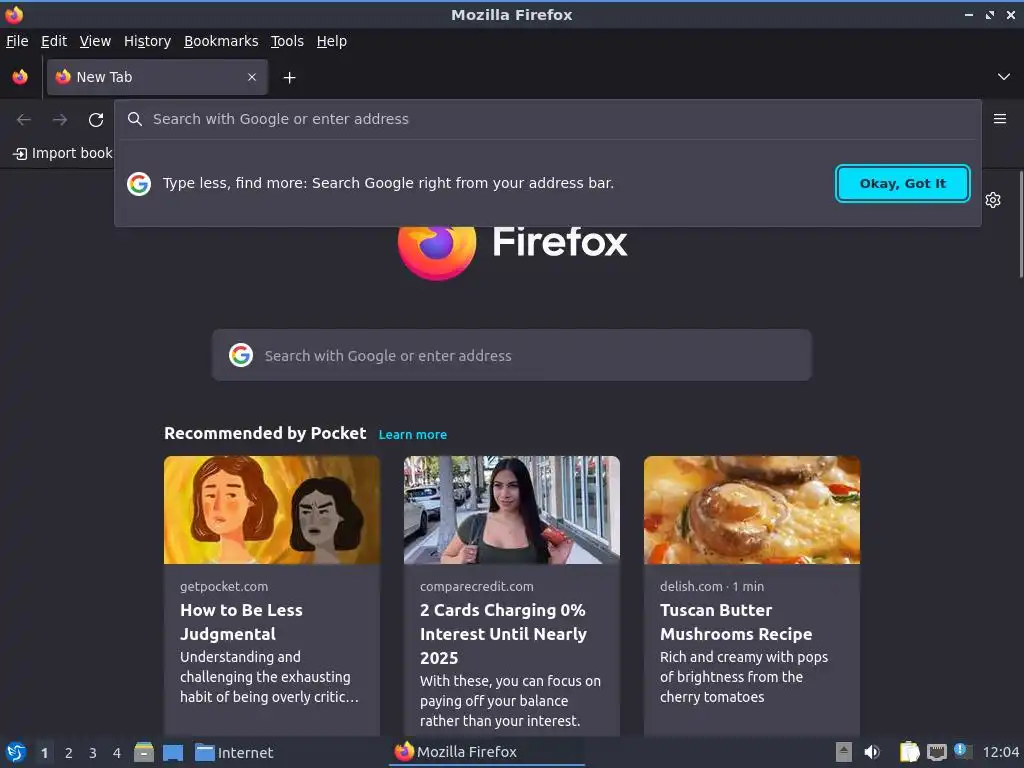Click the back navigation arrow
The height and width of the screenshot is (768, 1024).
pos(24,120)
